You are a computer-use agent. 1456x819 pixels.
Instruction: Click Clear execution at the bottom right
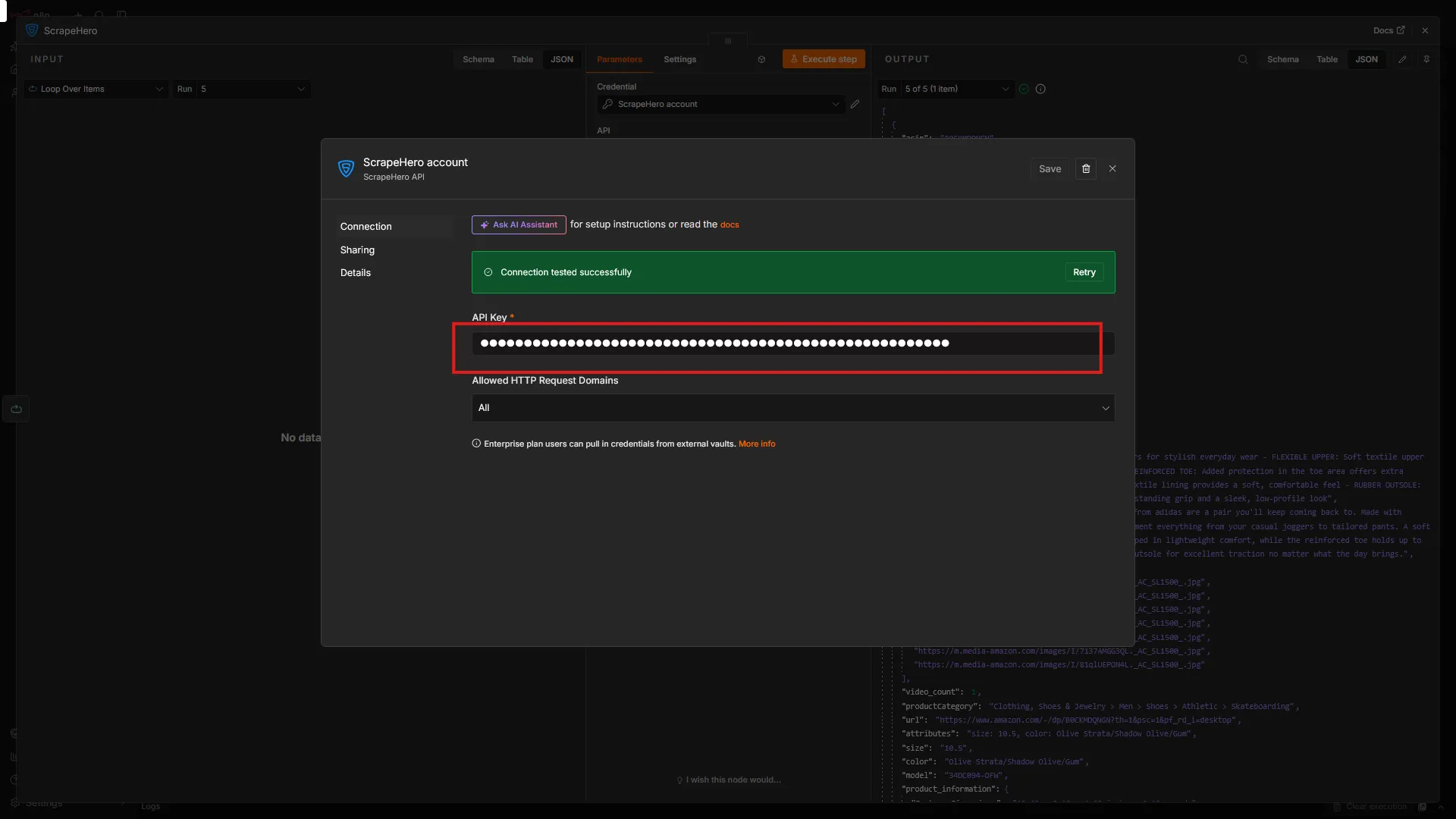(x=1371, y=807)
